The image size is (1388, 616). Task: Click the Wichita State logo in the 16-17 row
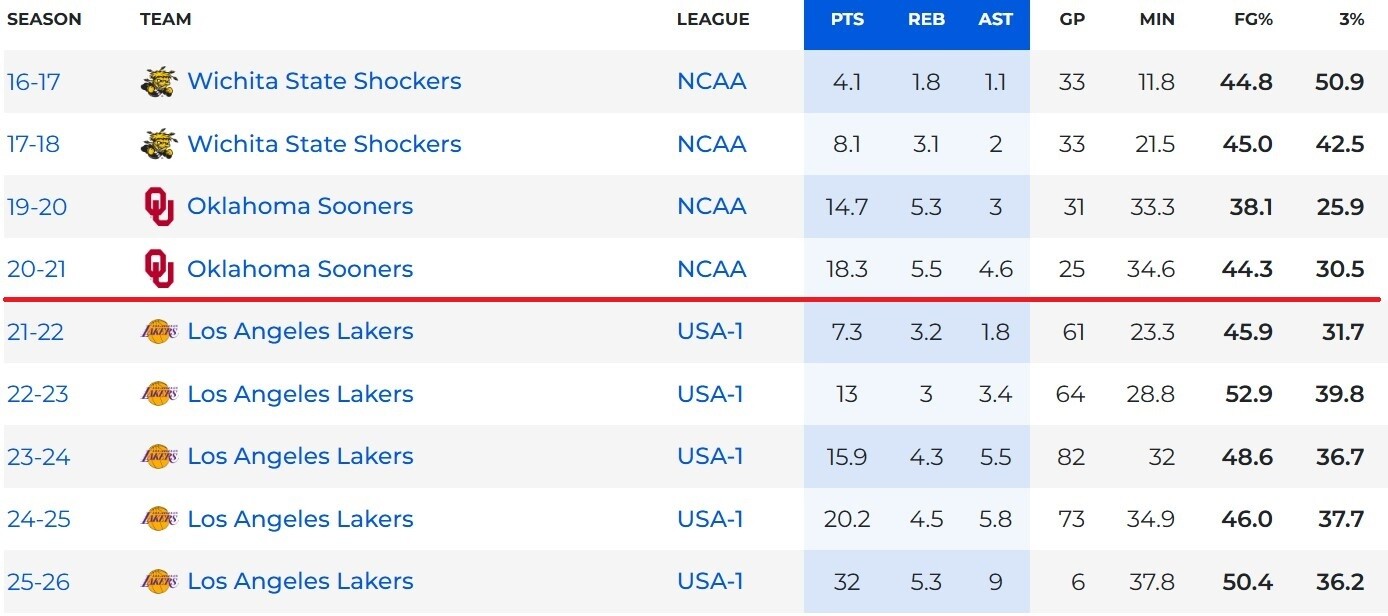click(159, 81)
